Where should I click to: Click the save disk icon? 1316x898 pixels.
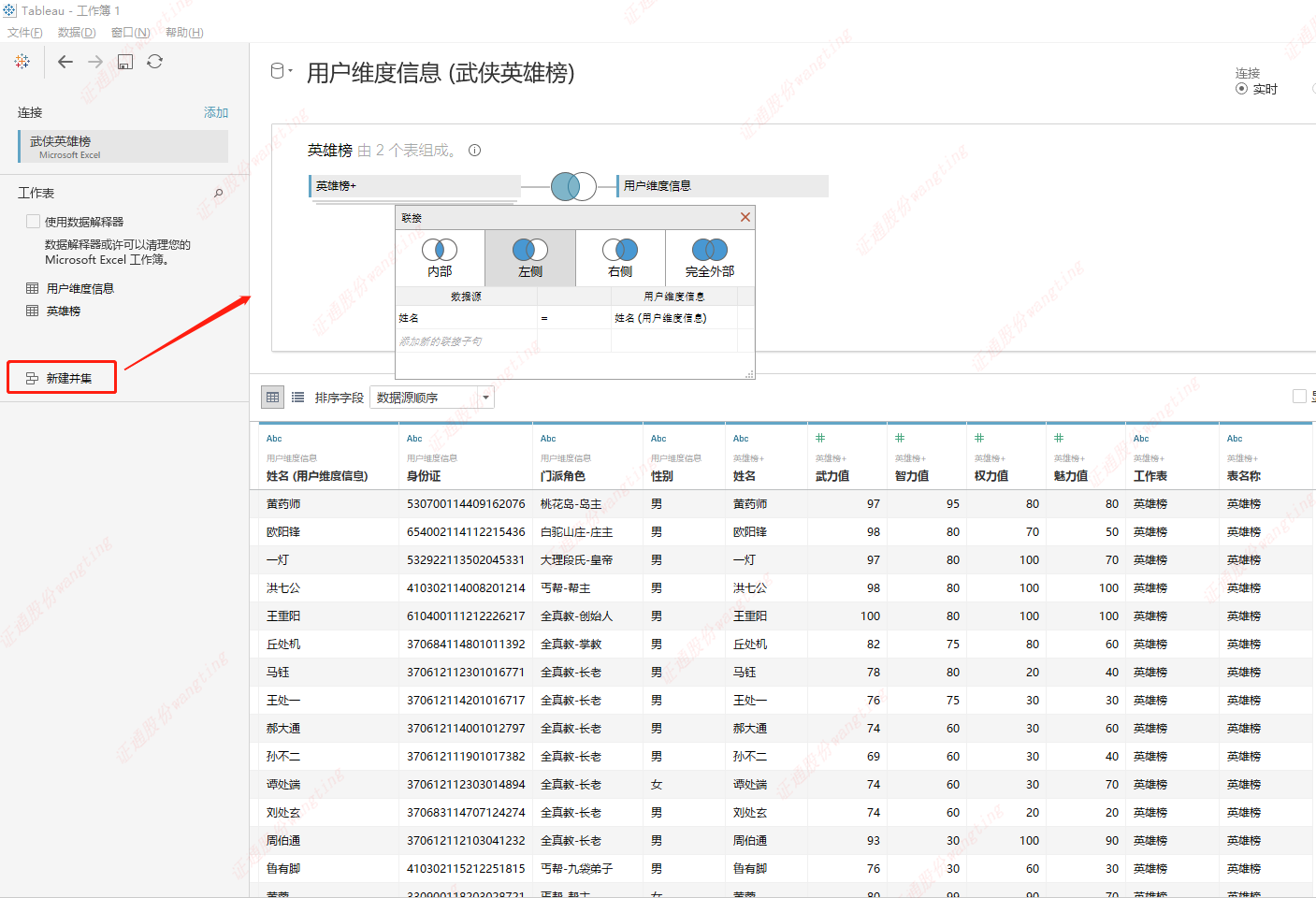point(125,62)
